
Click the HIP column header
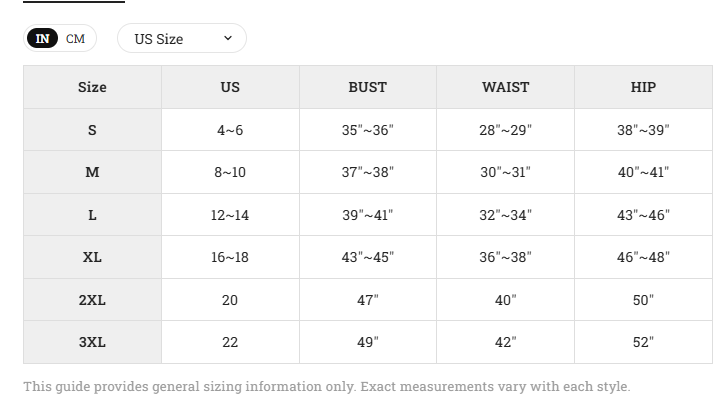click(643, 87)
